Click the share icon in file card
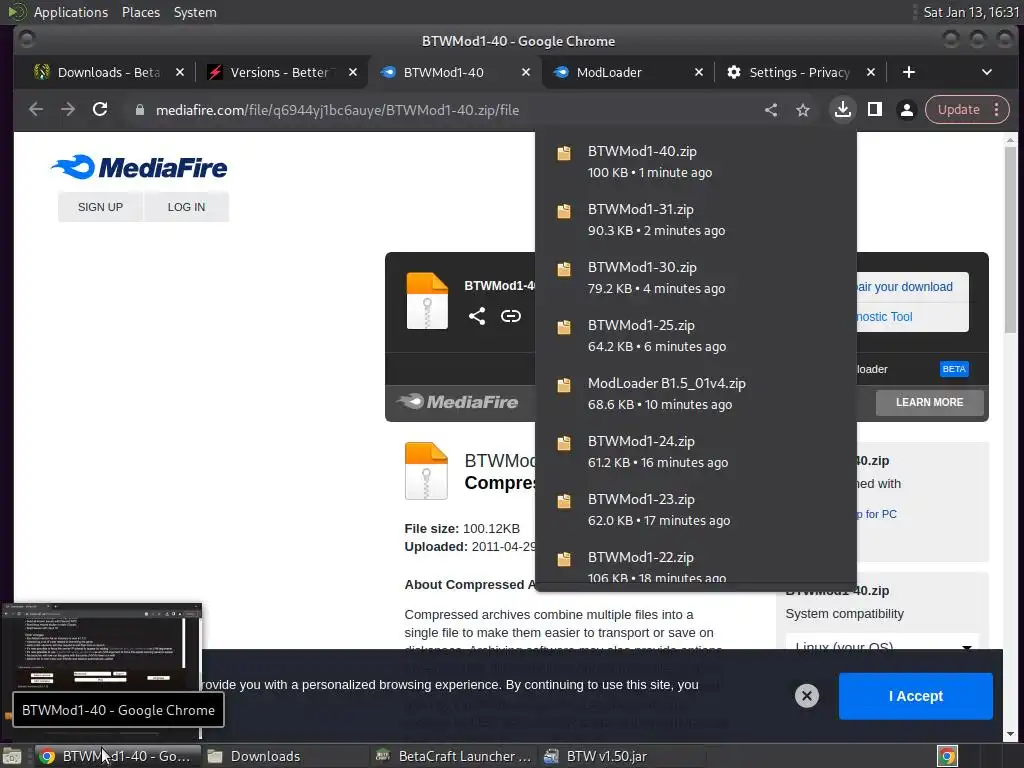 click(477, 316)
